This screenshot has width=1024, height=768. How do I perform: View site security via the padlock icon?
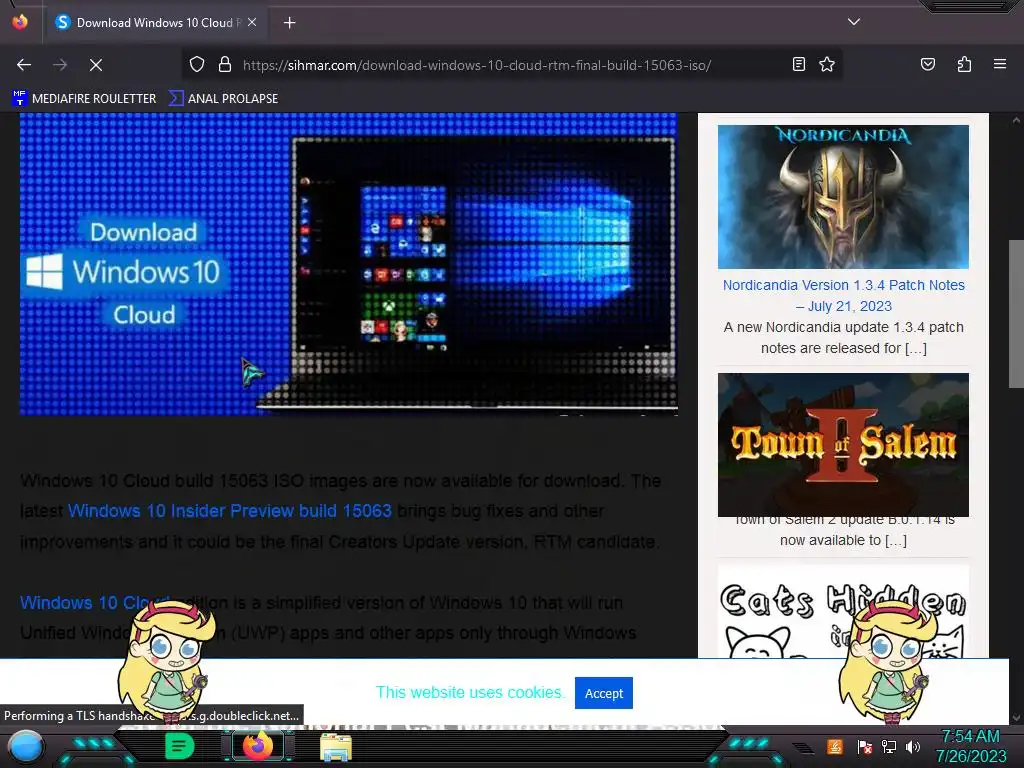[225, 65]
